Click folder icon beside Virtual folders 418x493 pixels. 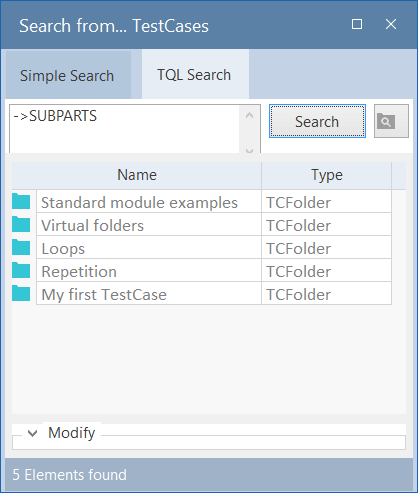[x=21, y=224]
